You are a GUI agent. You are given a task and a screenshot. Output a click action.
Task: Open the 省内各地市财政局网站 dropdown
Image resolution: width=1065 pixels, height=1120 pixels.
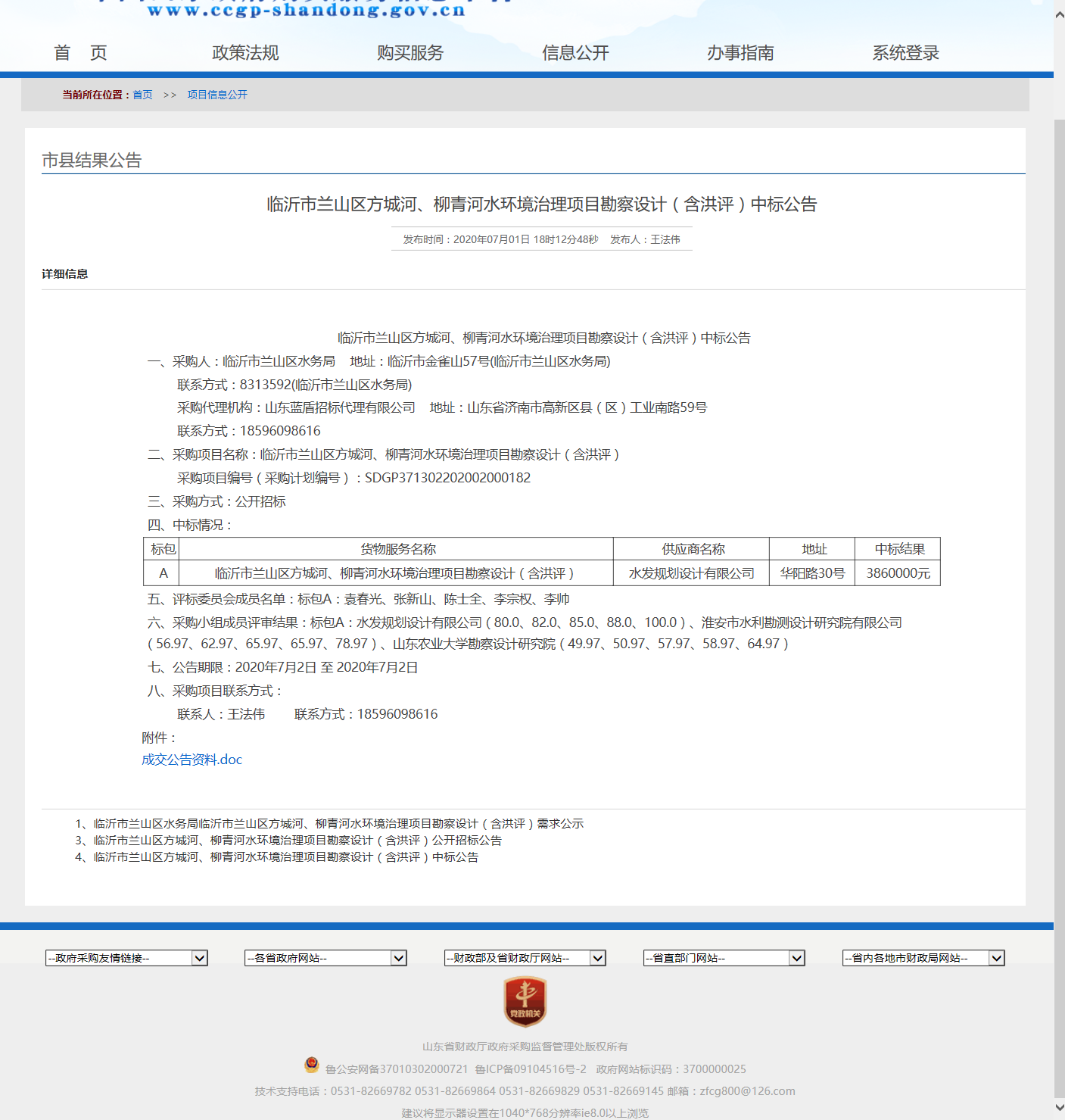point(923,958)
